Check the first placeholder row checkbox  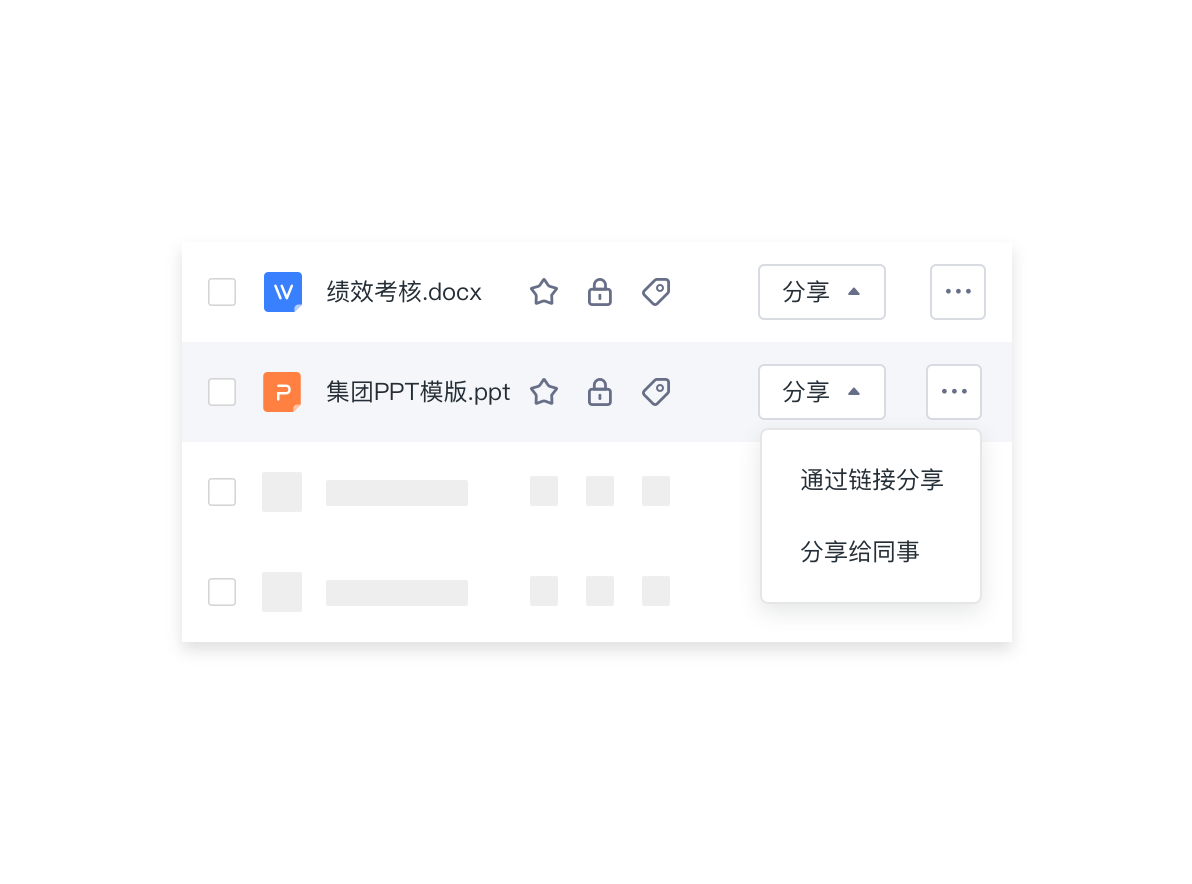coord(222,492)
